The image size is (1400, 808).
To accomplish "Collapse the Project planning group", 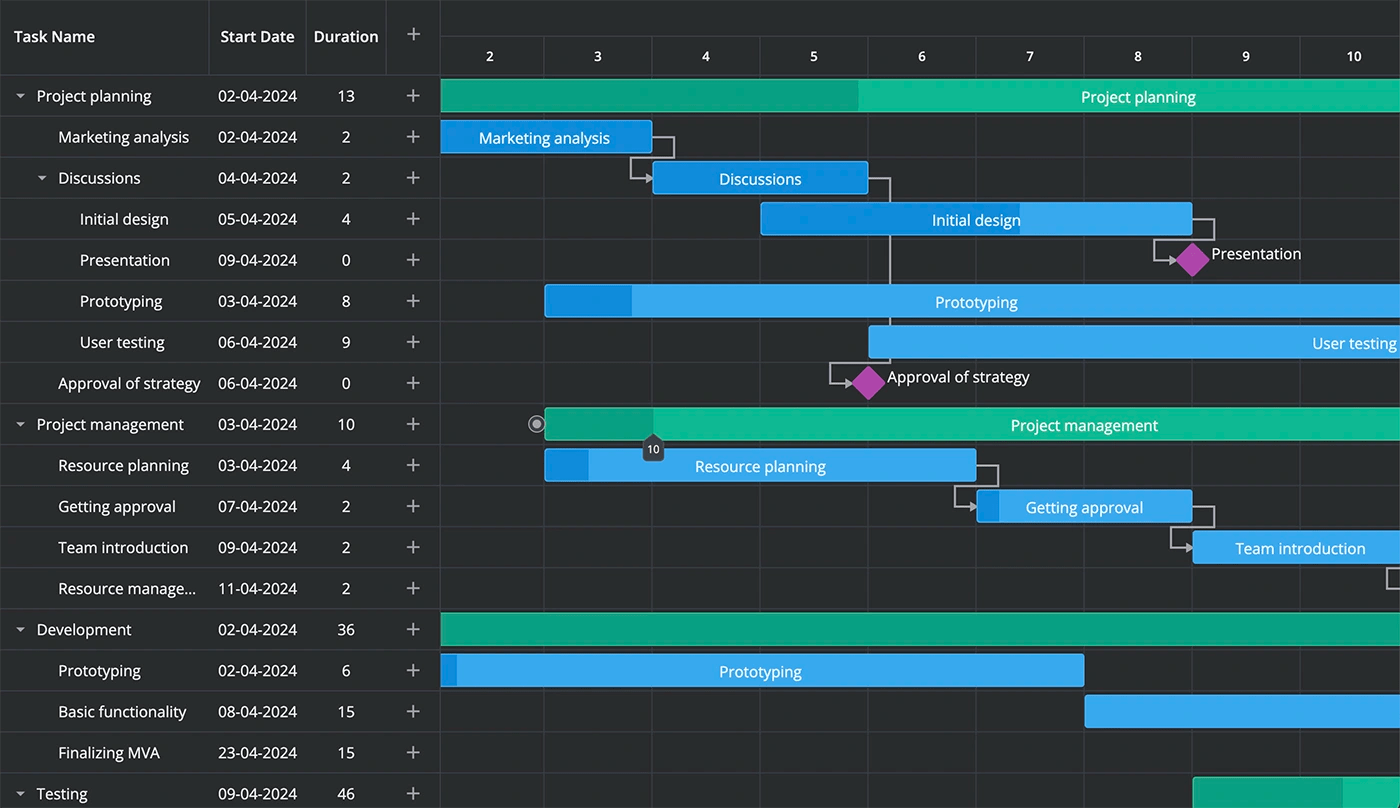I will (x=20, y=97).
